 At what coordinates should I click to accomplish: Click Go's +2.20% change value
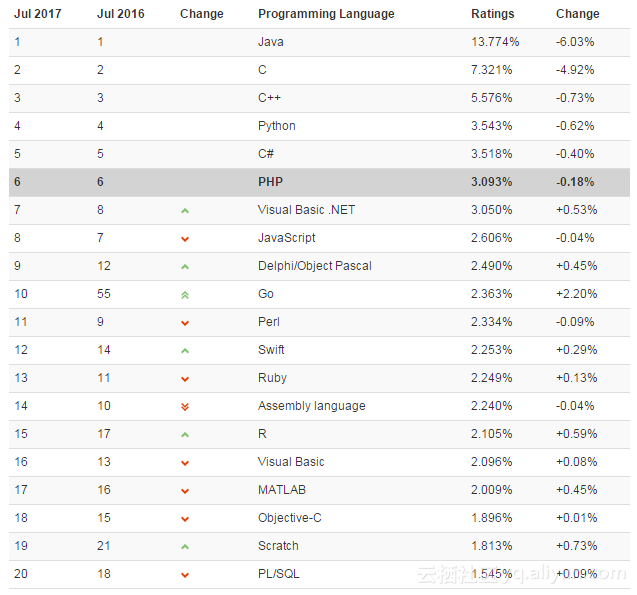pos(575,294)
